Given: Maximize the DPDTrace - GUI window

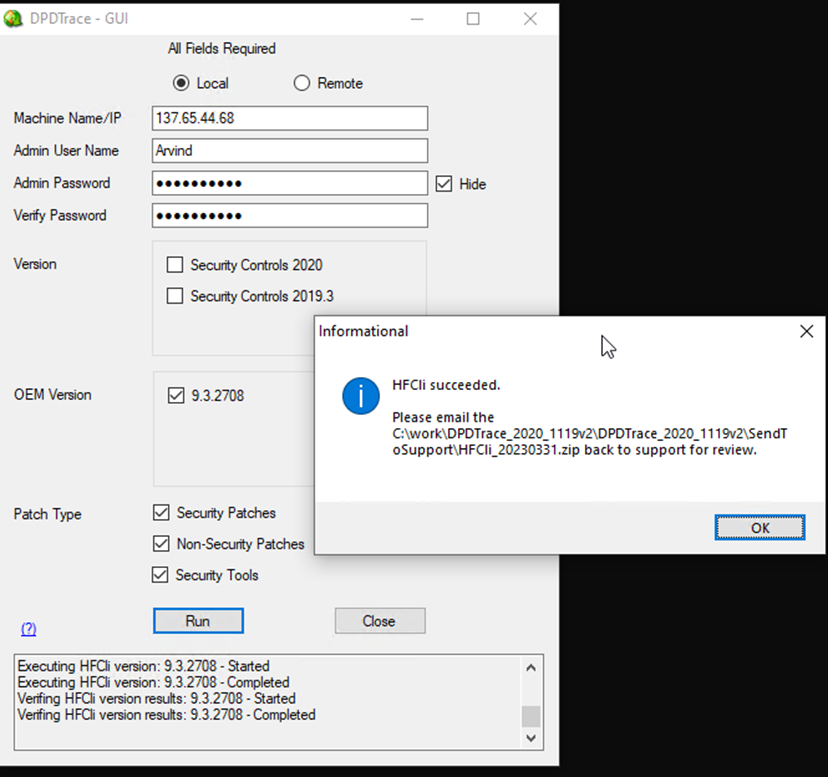Looking at the screenshot, I should click(x=473, y=19).
